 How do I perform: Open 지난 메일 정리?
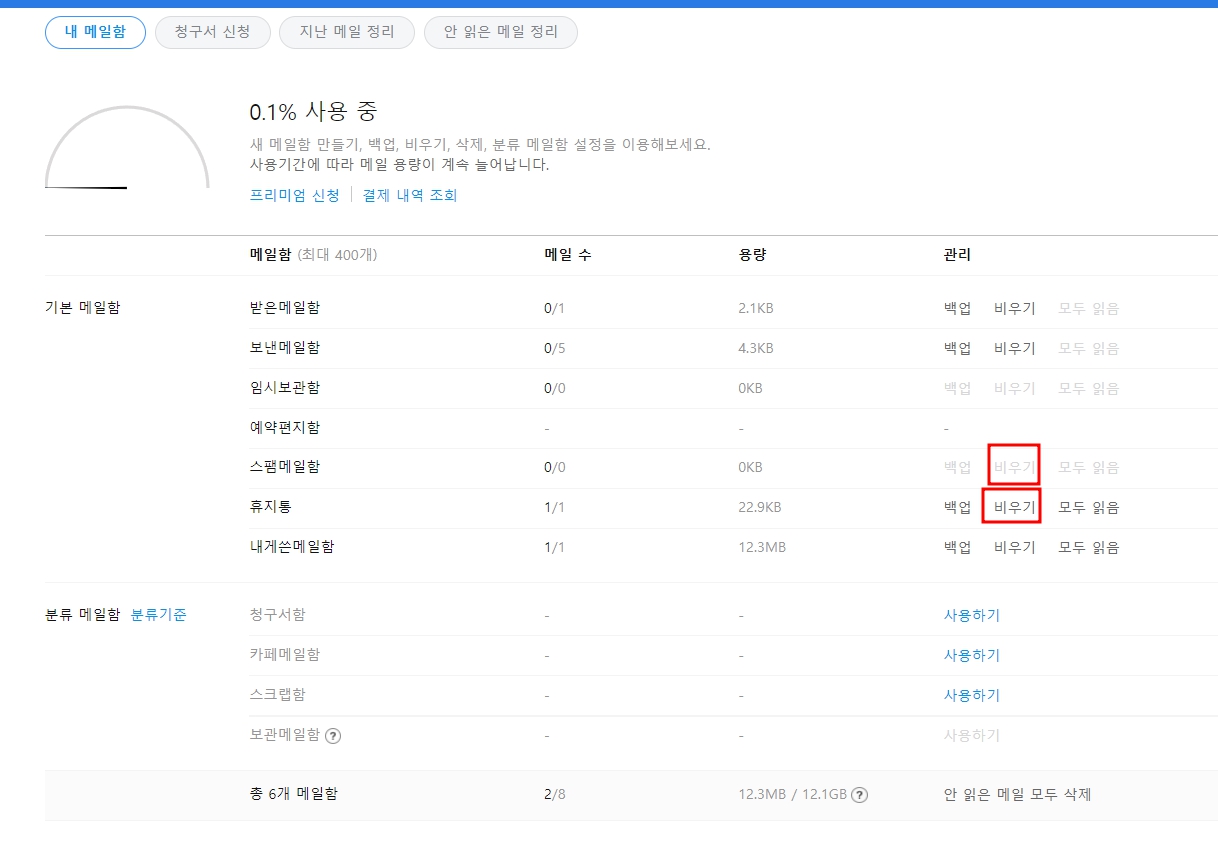click(346, 31)
